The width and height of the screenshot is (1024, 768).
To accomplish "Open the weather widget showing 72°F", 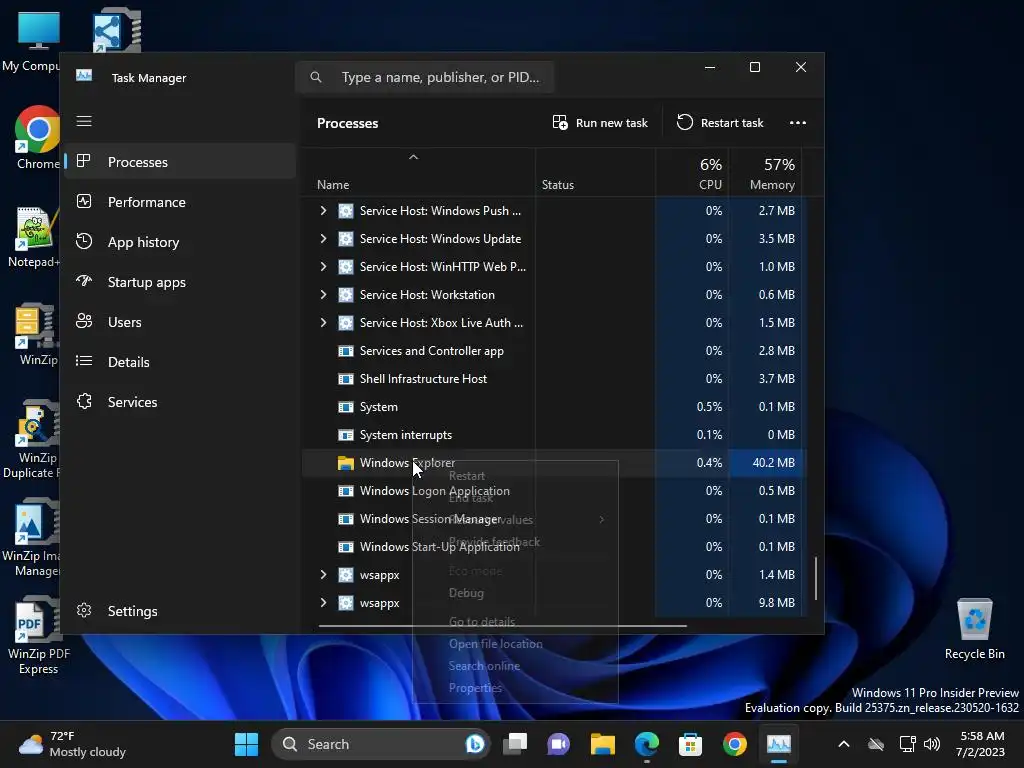I will [72, 744].
